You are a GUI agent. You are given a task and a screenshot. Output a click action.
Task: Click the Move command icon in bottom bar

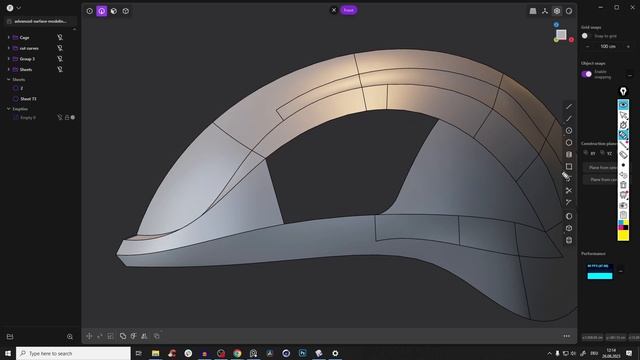click(89, 336)
